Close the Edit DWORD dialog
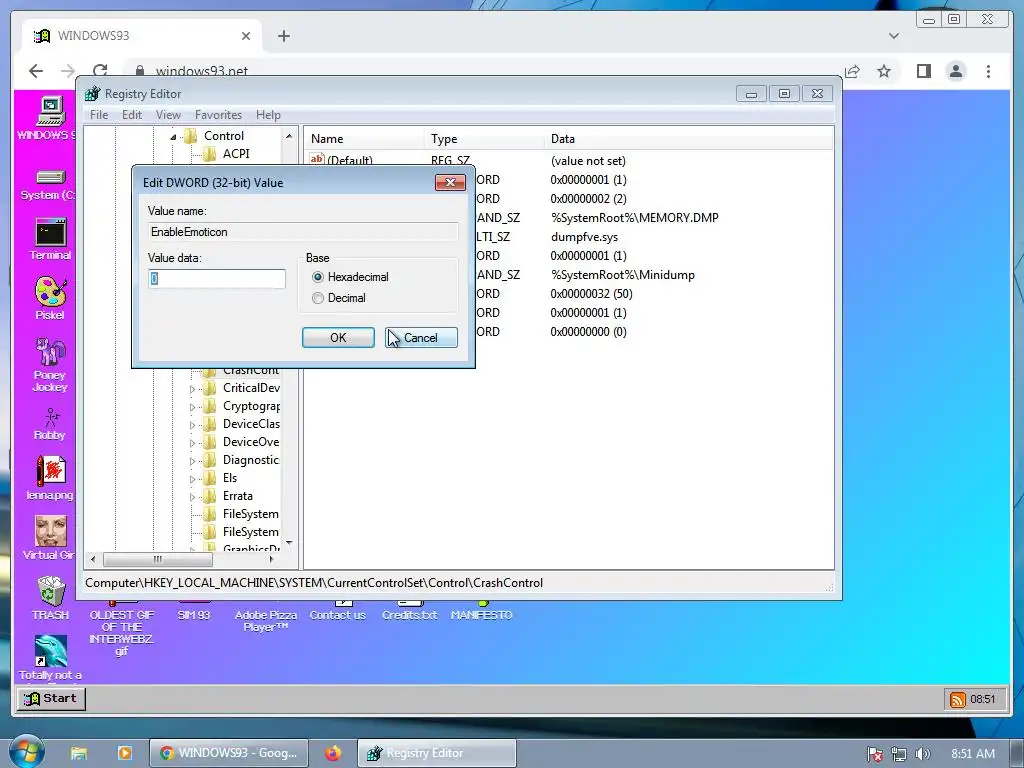This screenshot has width=1024, height=768. pyautogui.click(x=450, y=182)
